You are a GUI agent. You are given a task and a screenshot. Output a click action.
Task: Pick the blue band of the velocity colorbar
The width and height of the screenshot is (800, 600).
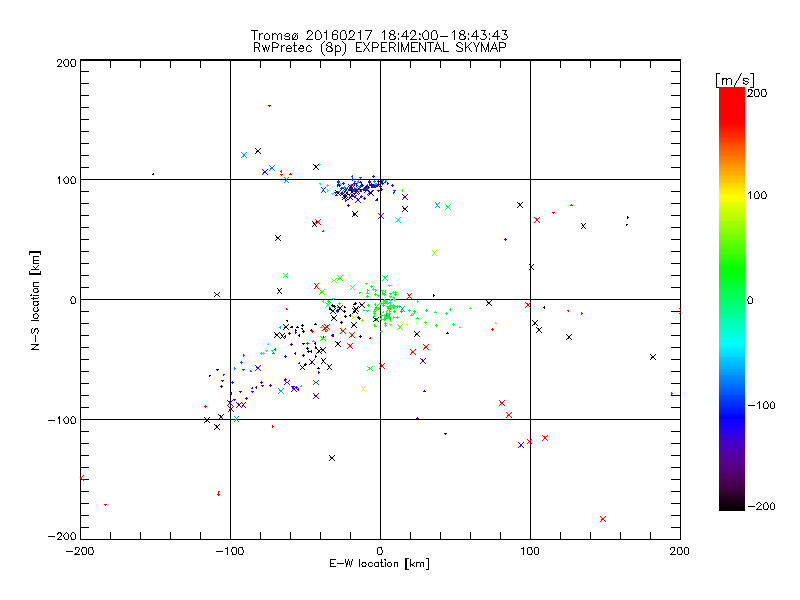point(732,413)
